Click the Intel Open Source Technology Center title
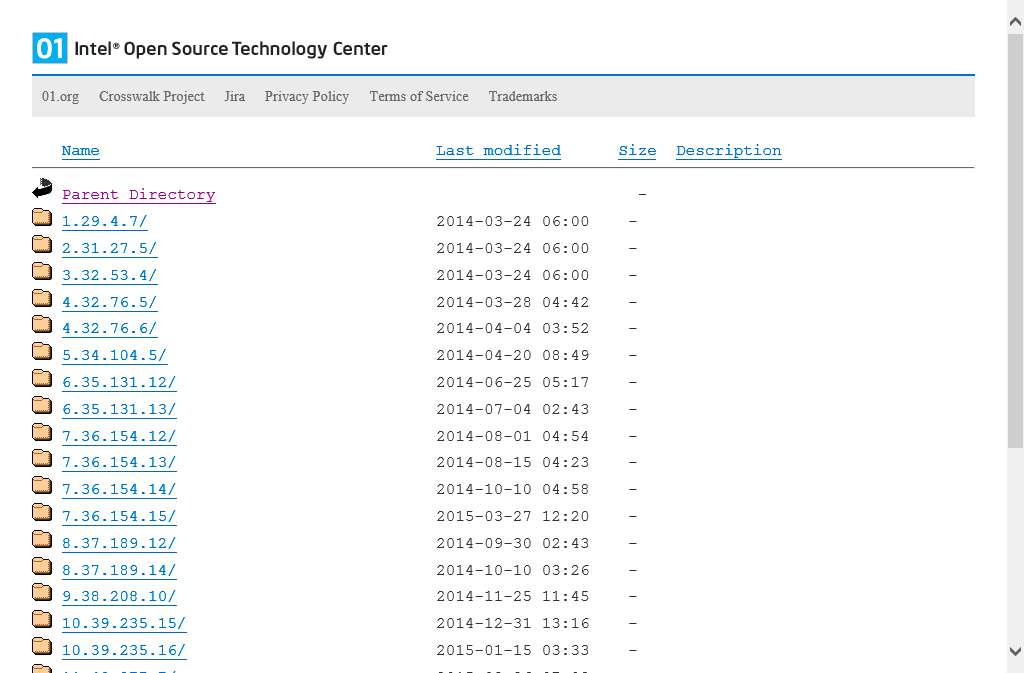Screen dimensions: 1024x673 coord(231,49)
